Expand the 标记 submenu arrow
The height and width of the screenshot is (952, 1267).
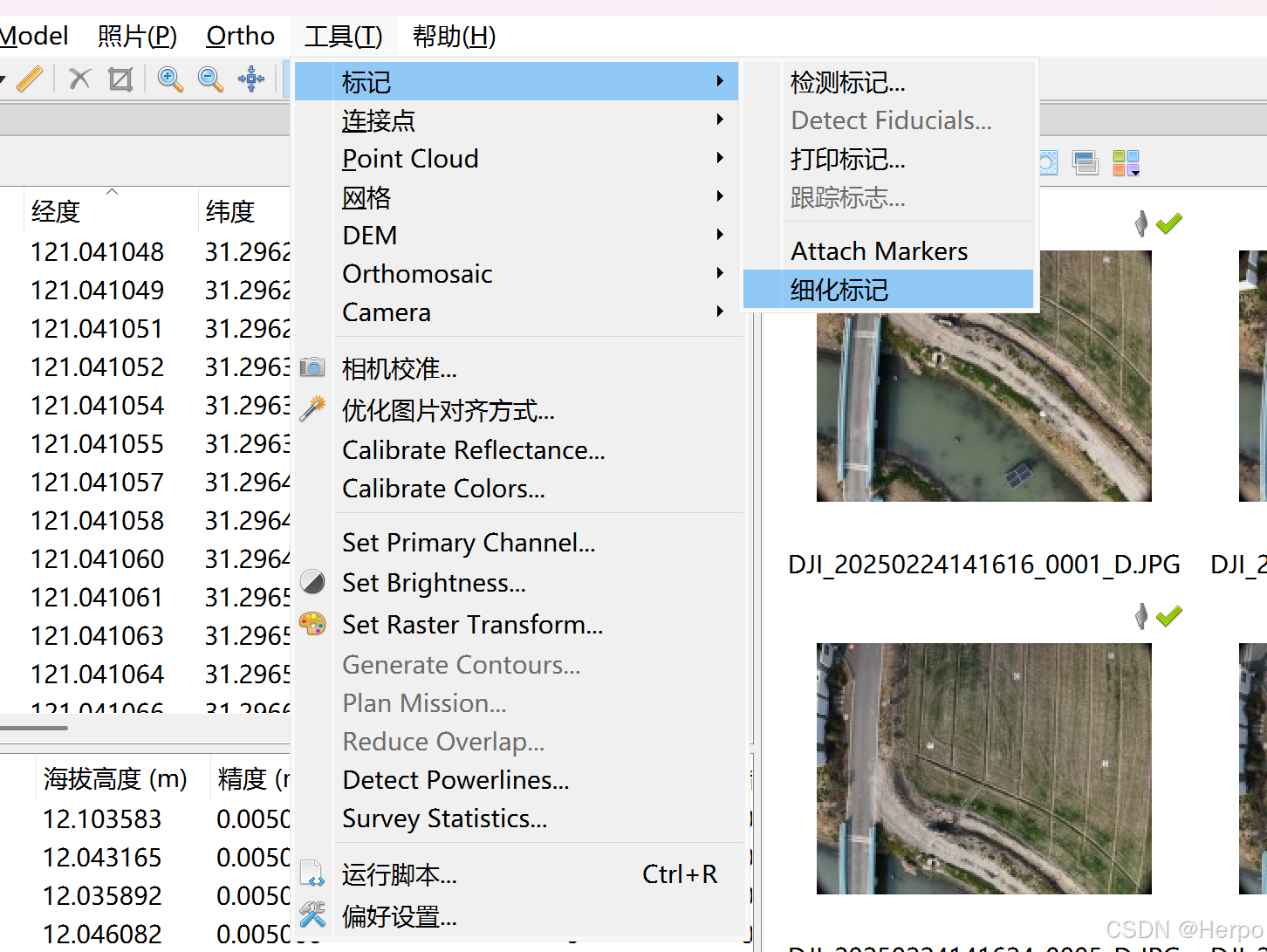tap(720, 81)
